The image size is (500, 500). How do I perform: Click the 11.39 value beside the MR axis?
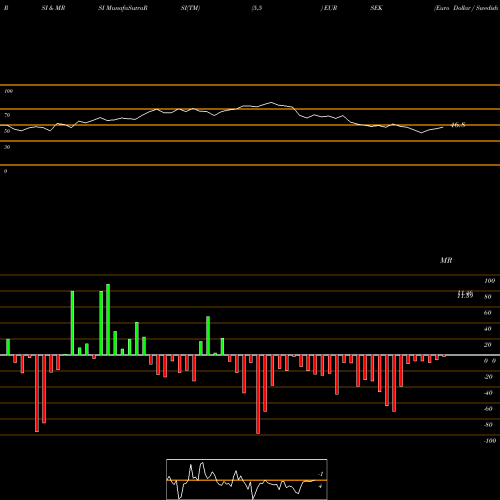465,296
